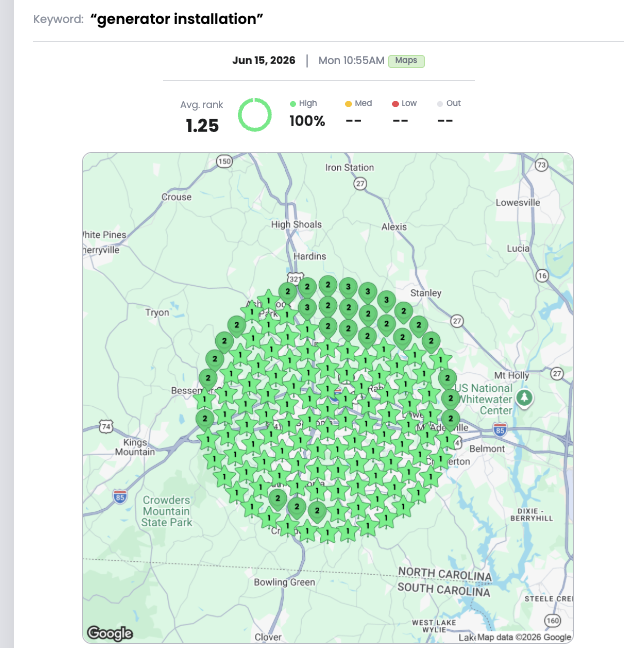Click the Lucia map label
The width and height of the screenshot is (642, 648).
point(518,248)
